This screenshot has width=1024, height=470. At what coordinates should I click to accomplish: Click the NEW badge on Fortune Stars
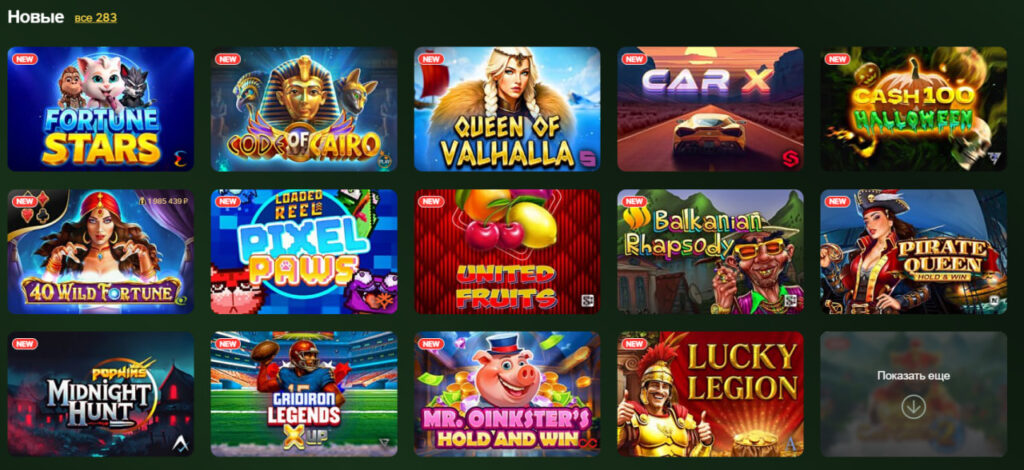click(25, 59)
